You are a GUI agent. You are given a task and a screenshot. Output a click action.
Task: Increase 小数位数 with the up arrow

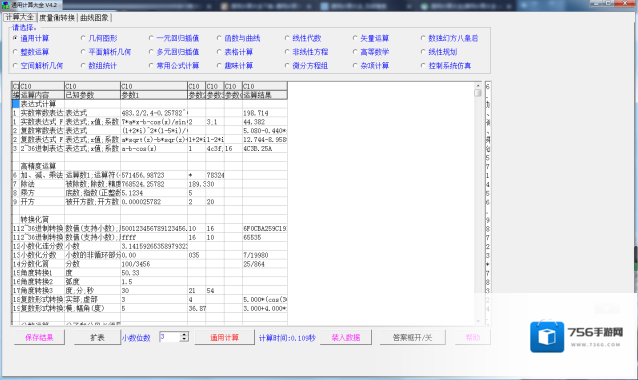pyautogui.click(x=184, y=334)
